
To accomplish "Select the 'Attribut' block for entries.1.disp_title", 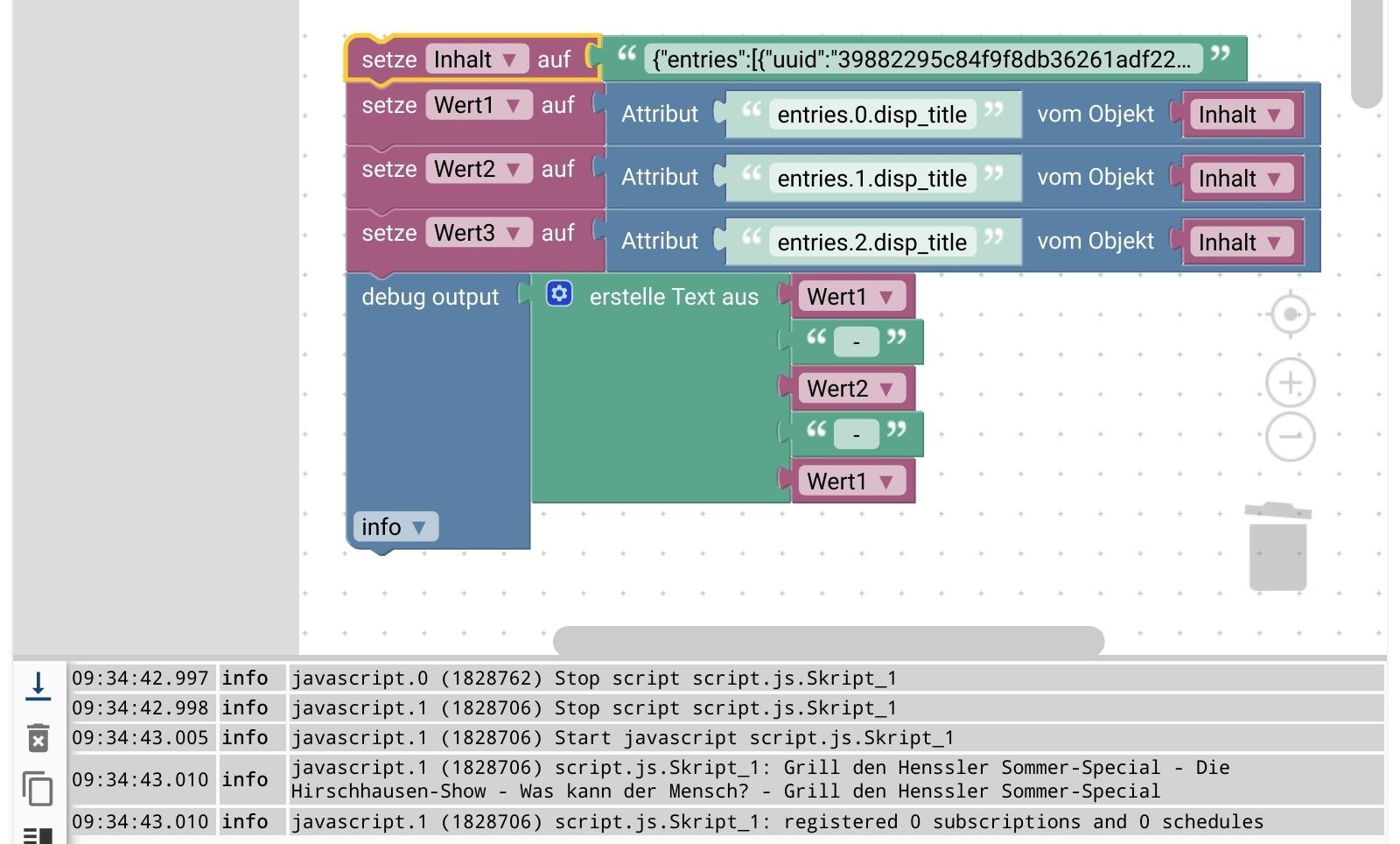I will coord(660,178).
